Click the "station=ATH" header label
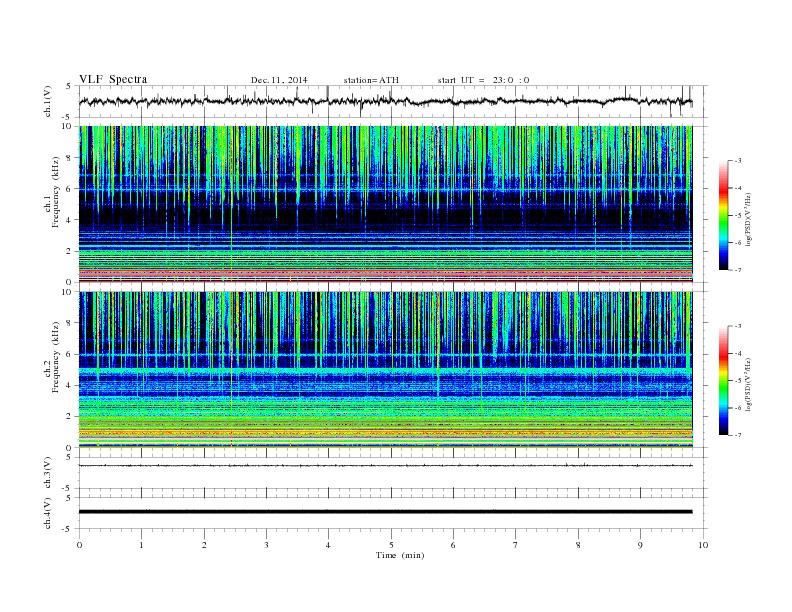792x612 pixels. point(371,80)
